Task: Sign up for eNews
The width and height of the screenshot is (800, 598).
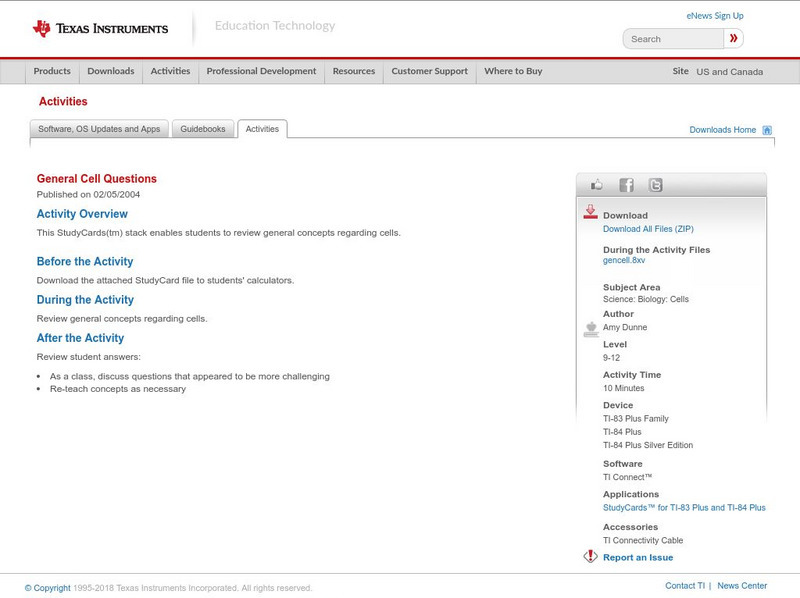Action: pyautogui.click(x=714, y=15)
